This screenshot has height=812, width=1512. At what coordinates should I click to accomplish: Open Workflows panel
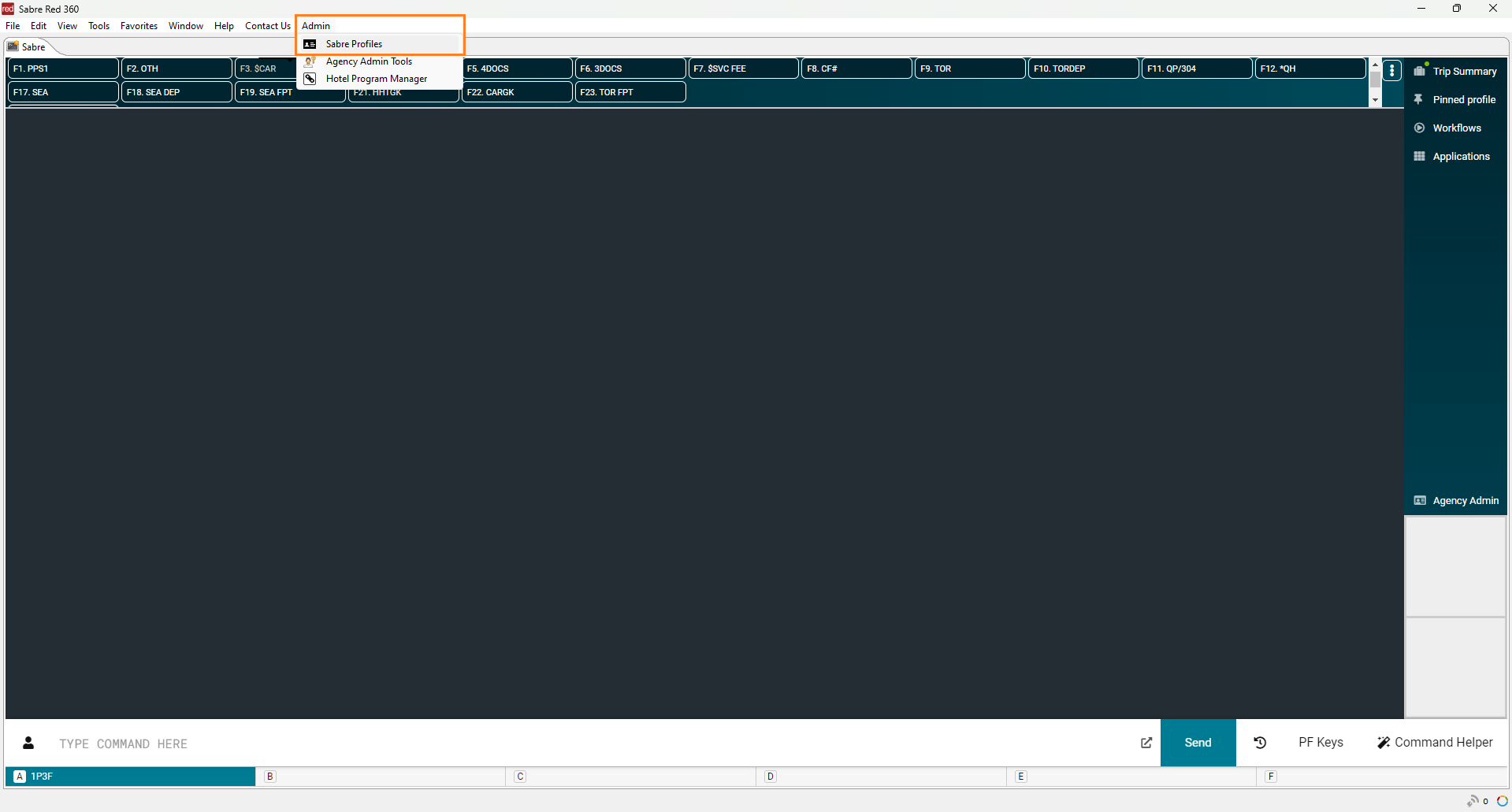tap(1455, 128)
